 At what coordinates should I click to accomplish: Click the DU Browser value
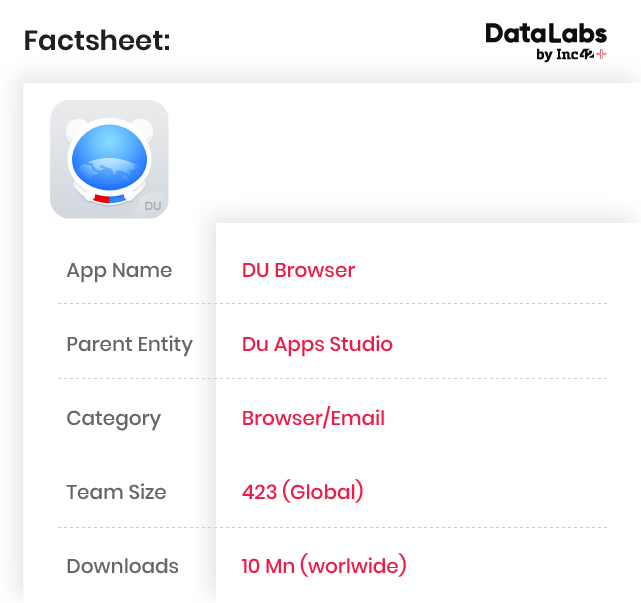tap(298, 270)
